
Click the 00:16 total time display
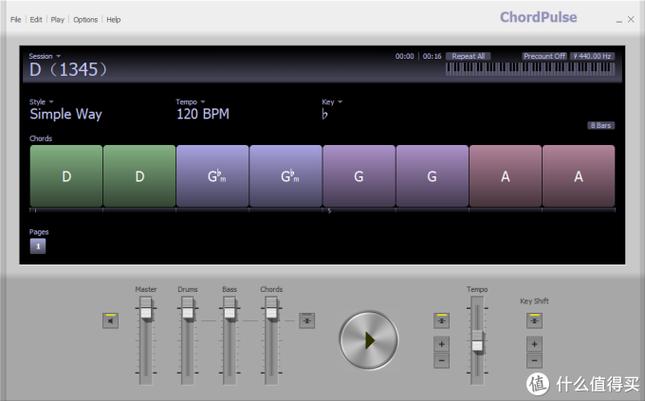tap(432, 56)
